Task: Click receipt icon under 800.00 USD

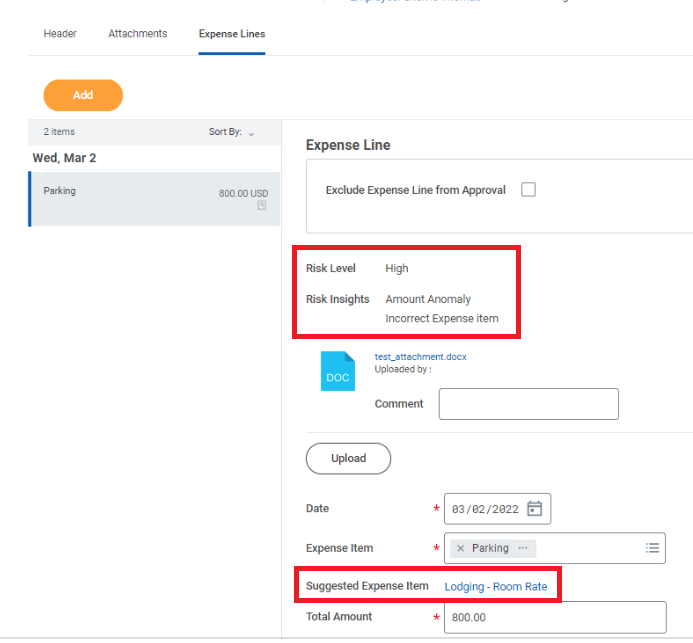Action: (262, 206)
